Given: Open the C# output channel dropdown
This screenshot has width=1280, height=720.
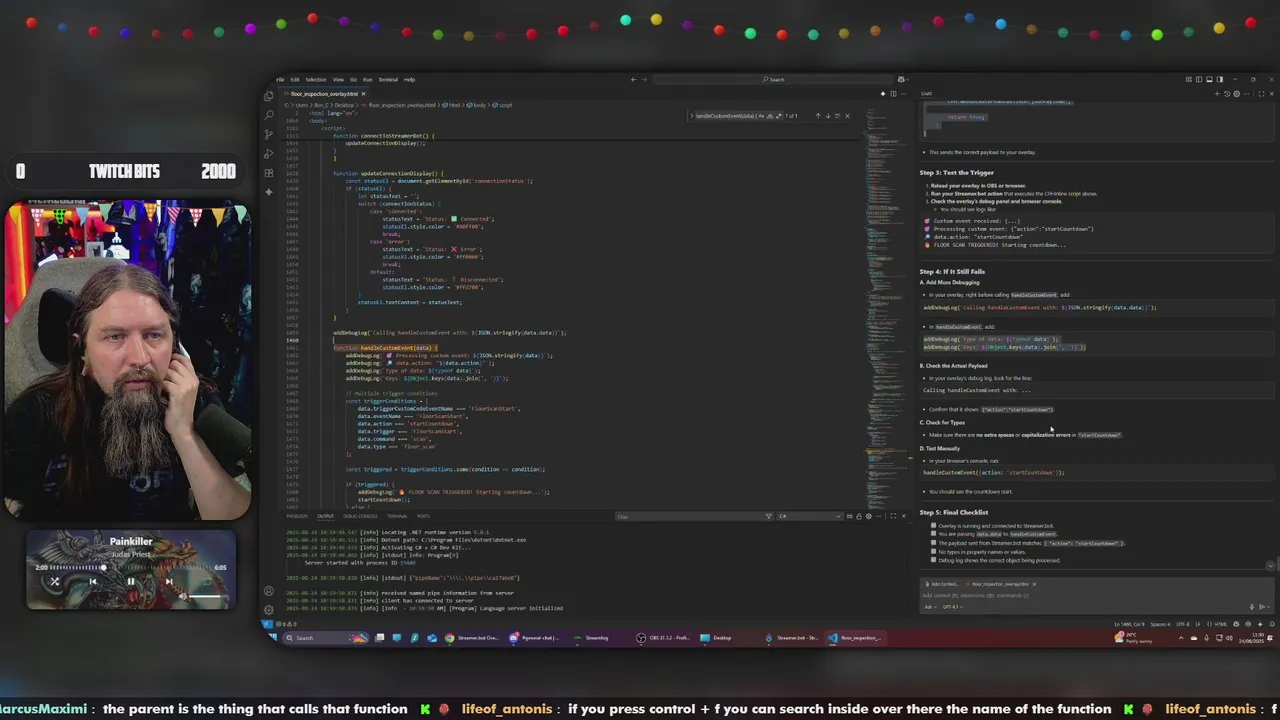Looking at the screenshot, I should coord(810,516).
